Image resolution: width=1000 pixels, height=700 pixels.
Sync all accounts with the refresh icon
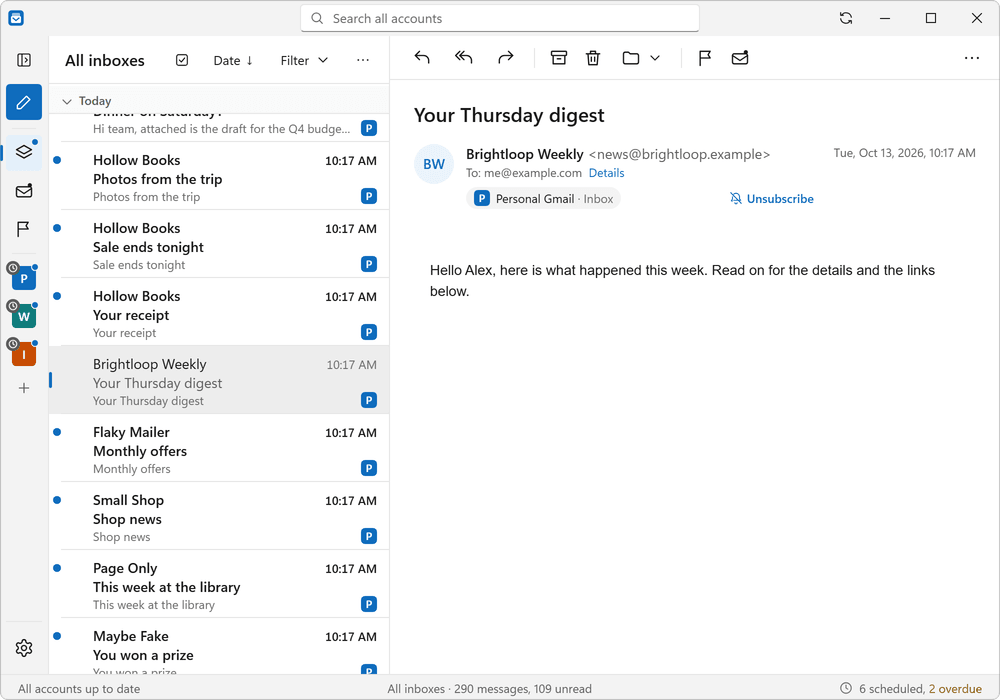pyautogui.click(x=846, y=18)
